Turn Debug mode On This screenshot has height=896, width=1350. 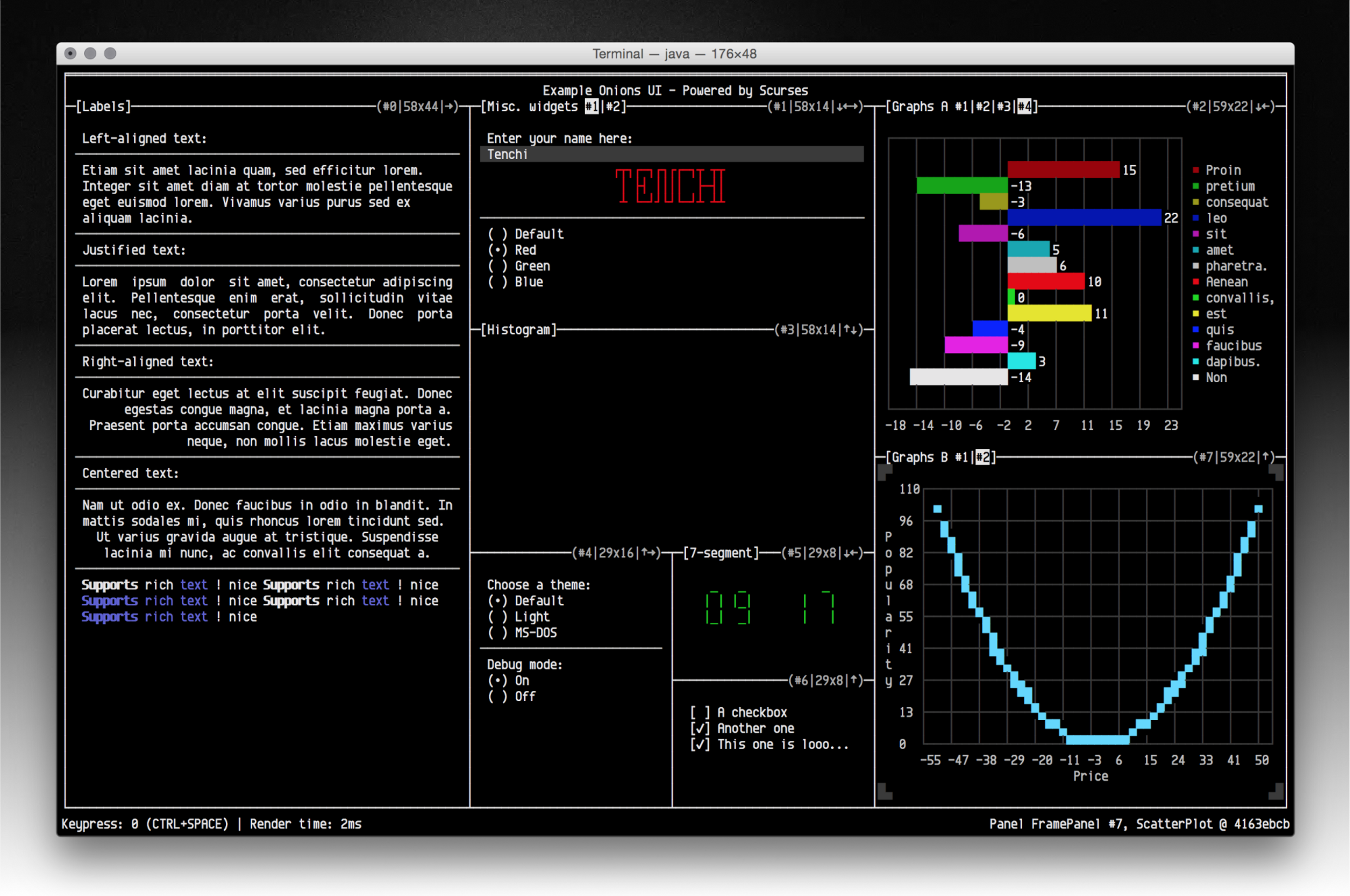coord(508,681)
